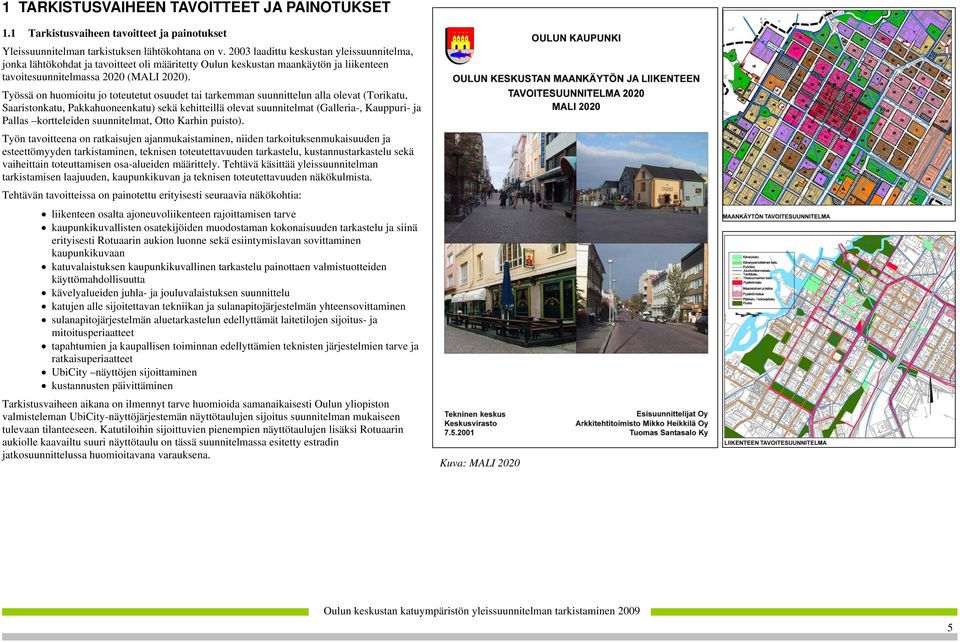The height and width of the screenshot is (642, 960).
Task: Click 'Keskusvirasto' on the cover
Action: (471, 424)
